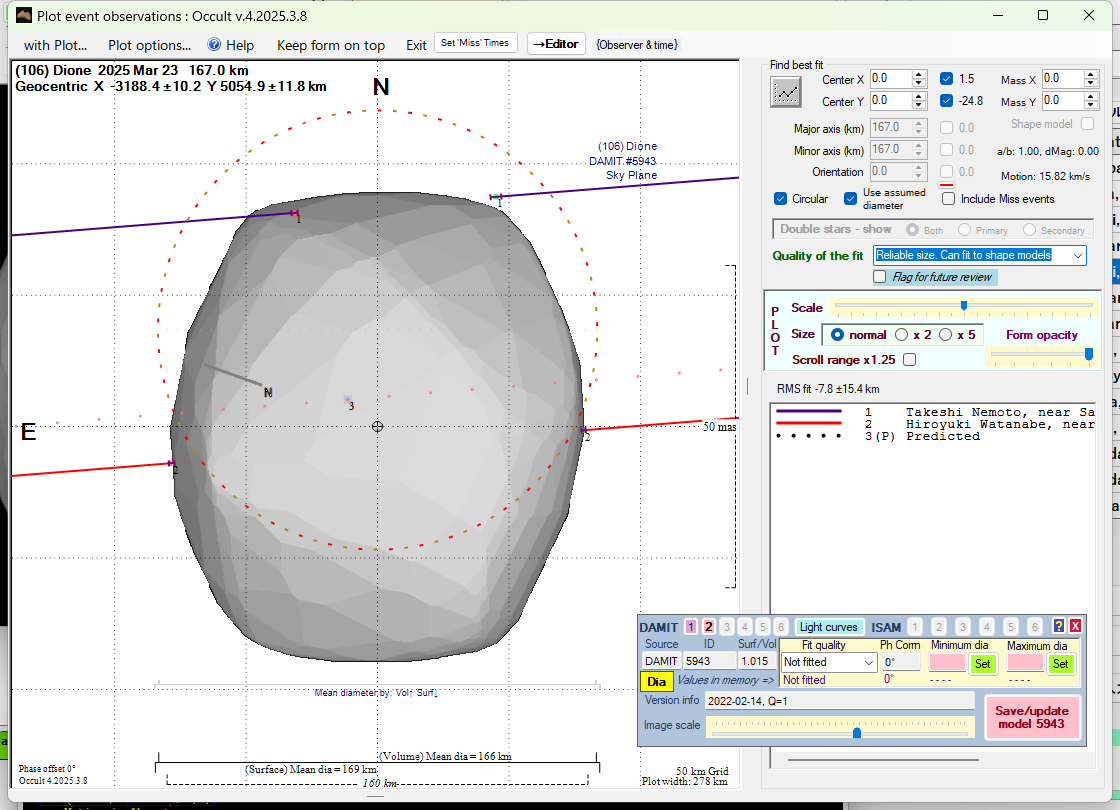Viewport: 1120px width, 810px height.
Task: Open the Quality of the fit dropdown
Action: [1076, 256]
